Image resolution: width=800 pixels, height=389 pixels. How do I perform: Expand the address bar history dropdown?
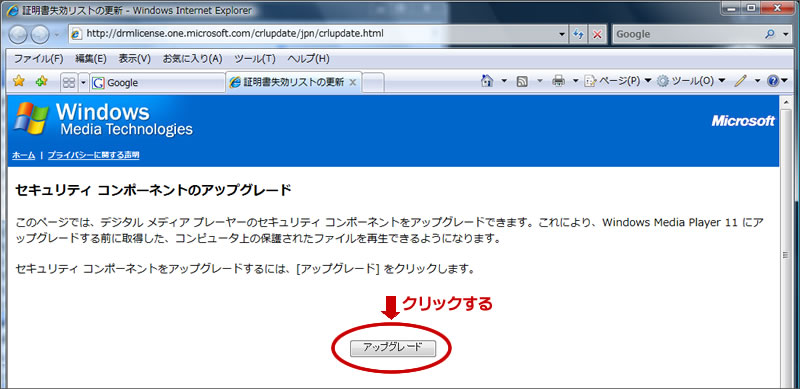562,34
